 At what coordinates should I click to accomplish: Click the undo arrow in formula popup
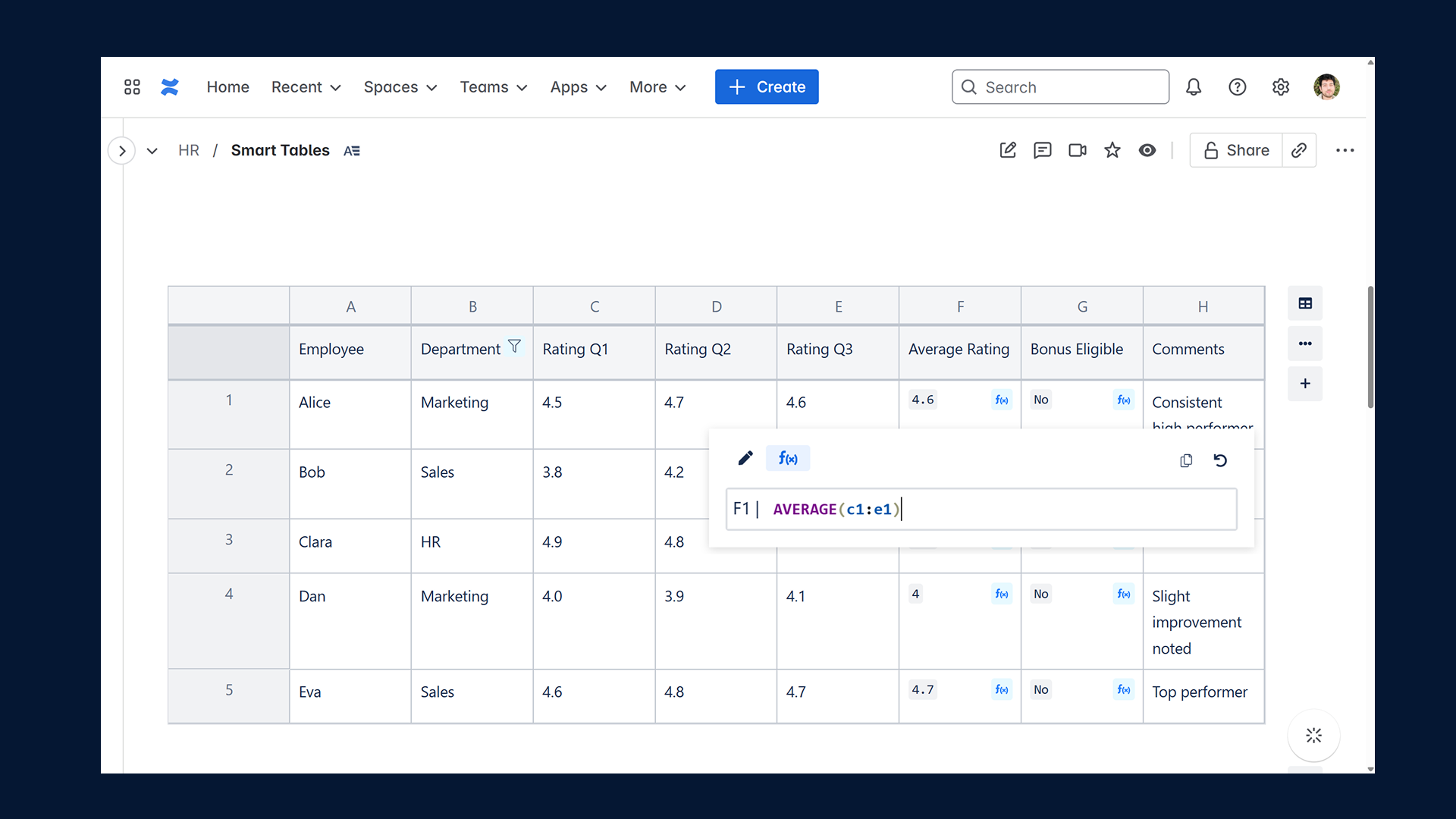1220,460
